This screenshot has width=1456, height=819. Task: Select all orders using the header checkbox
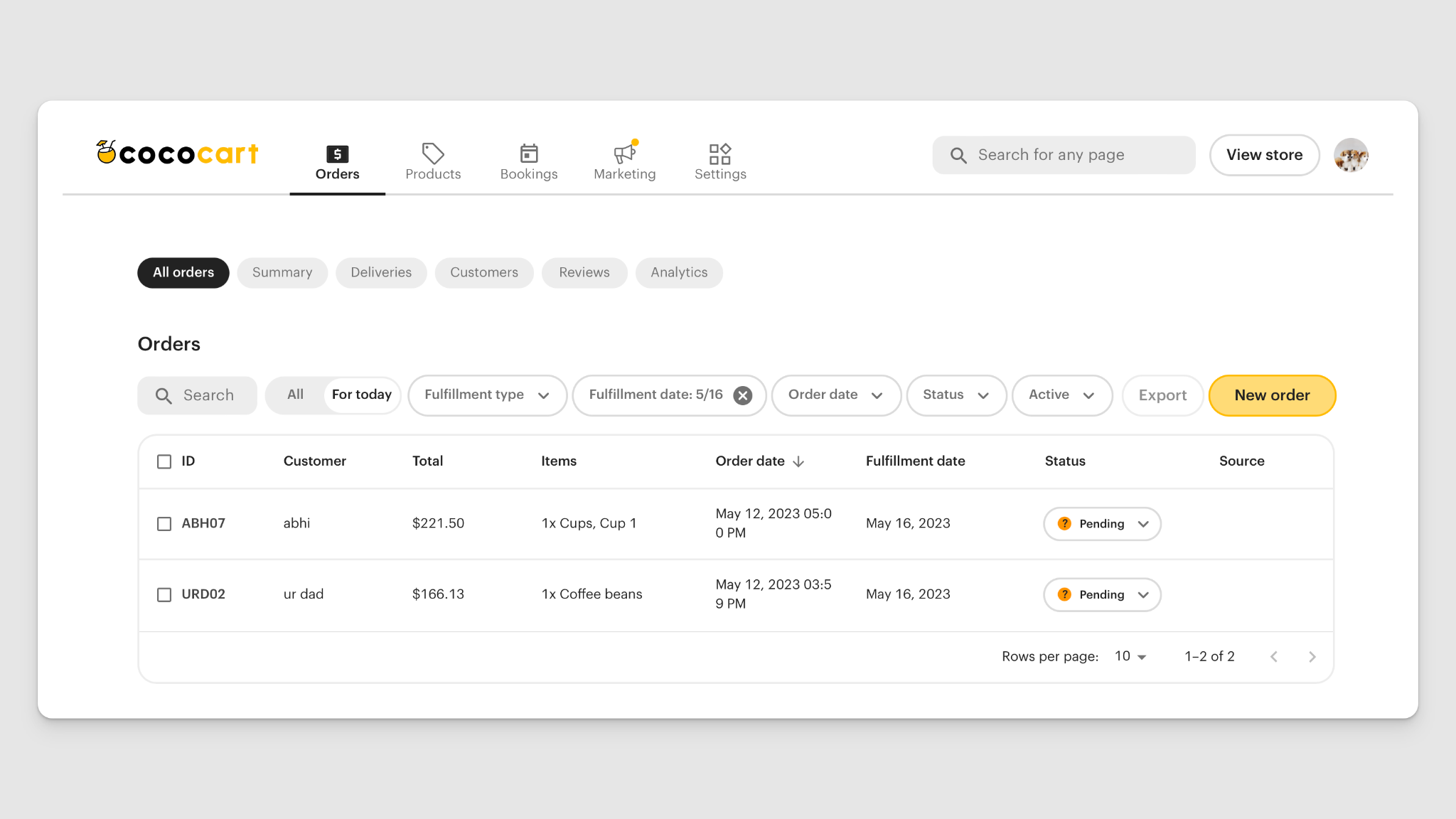[164, 461]
